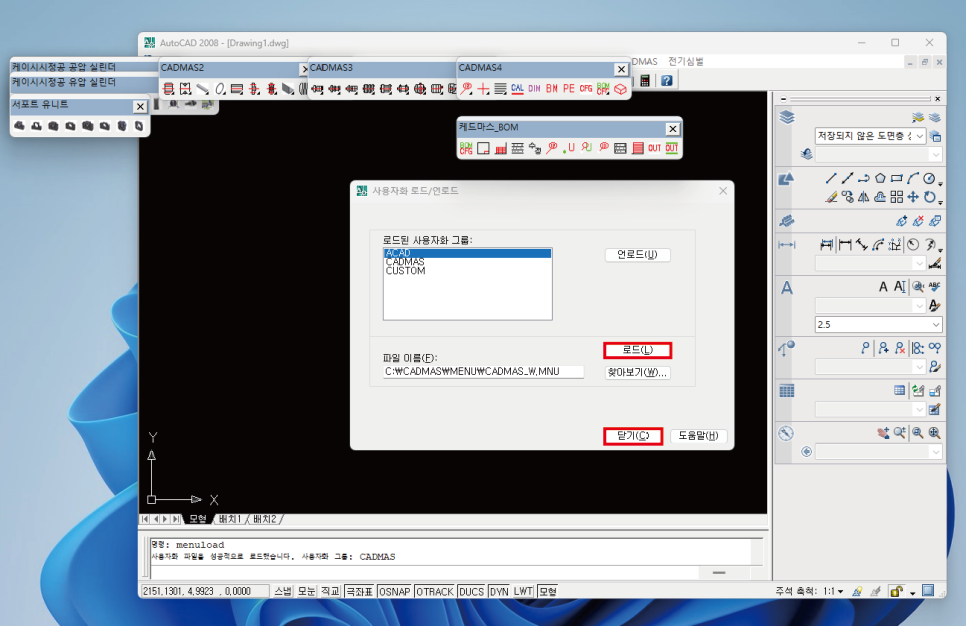The image size is (966, 626).
Task: Select CUSTOM in loaded customization groups list
Action: (467, 270)
